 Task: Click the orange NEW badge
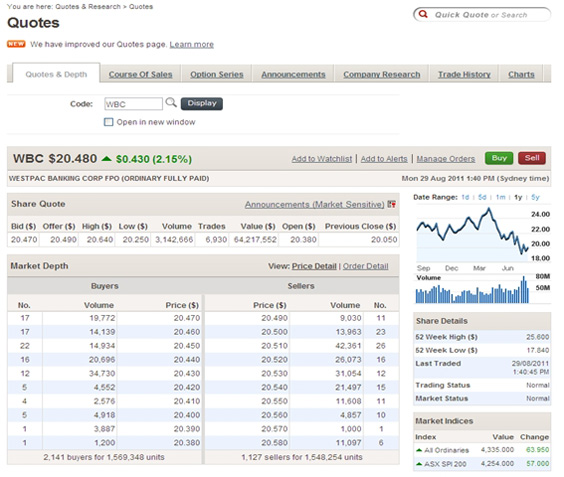tap(16, 44)
